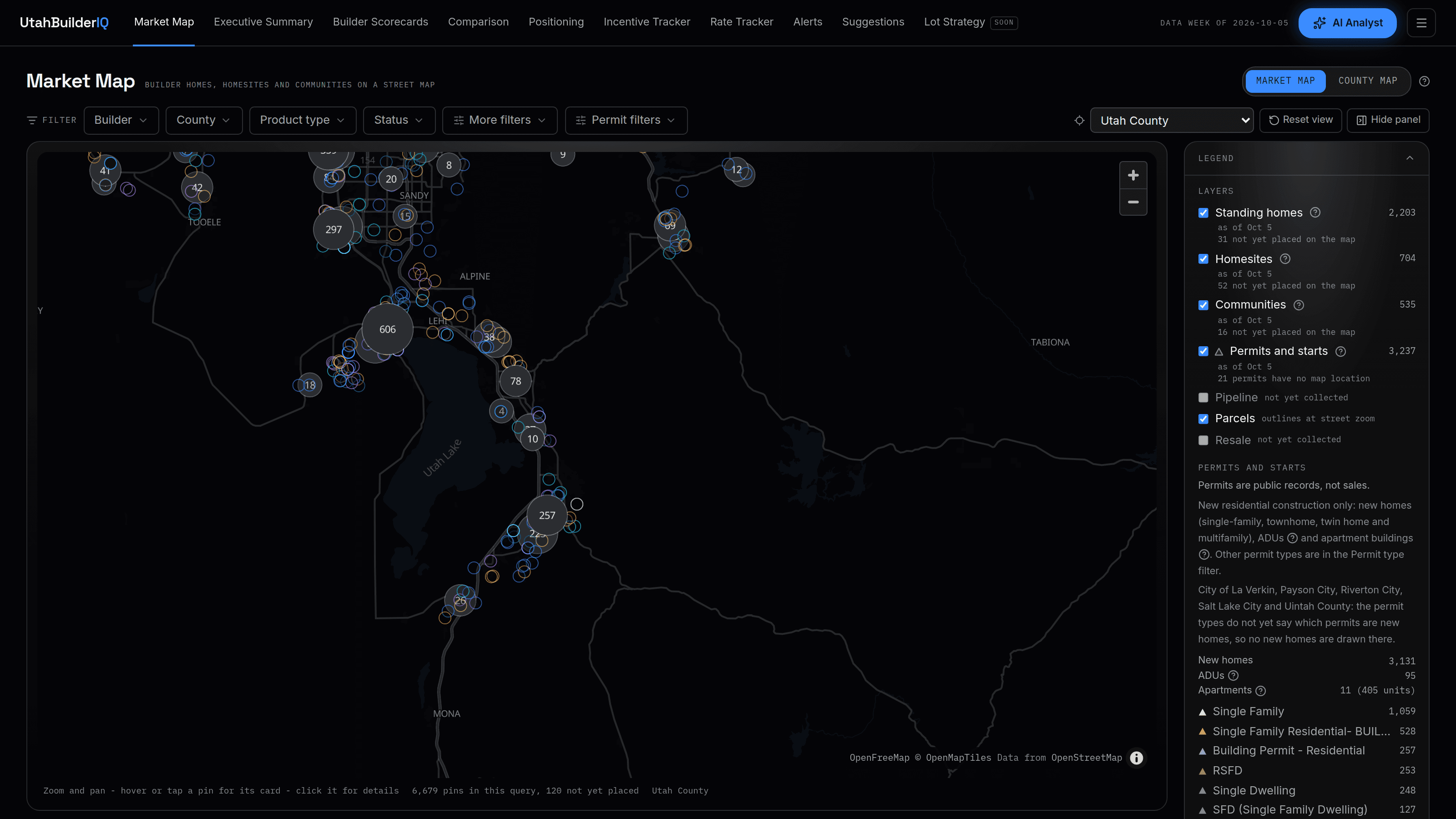
Task: Click the locate crosshair icon beside Utah County
Action: coord(1079,121)
